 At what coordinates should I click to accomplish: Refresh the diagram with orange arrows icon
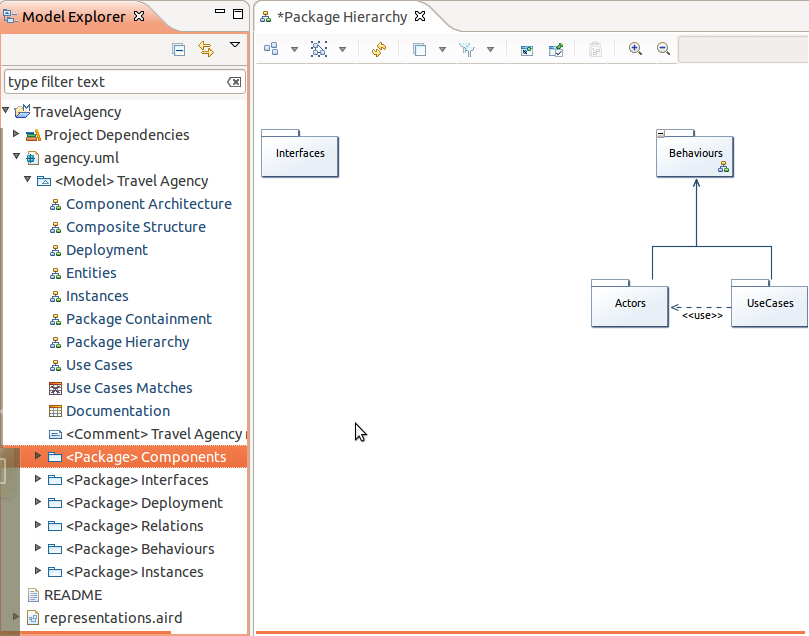click(379, 50)
